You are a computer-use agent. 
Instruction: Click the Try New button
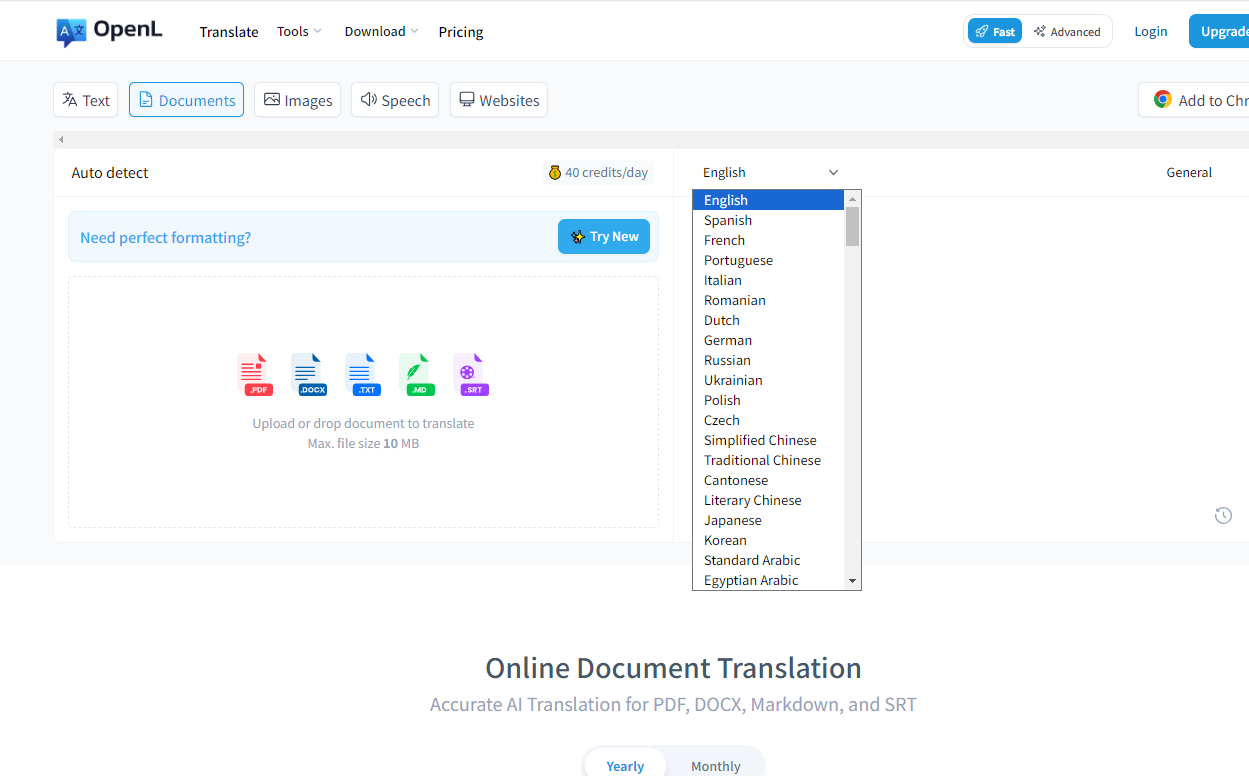click(604, 237)
